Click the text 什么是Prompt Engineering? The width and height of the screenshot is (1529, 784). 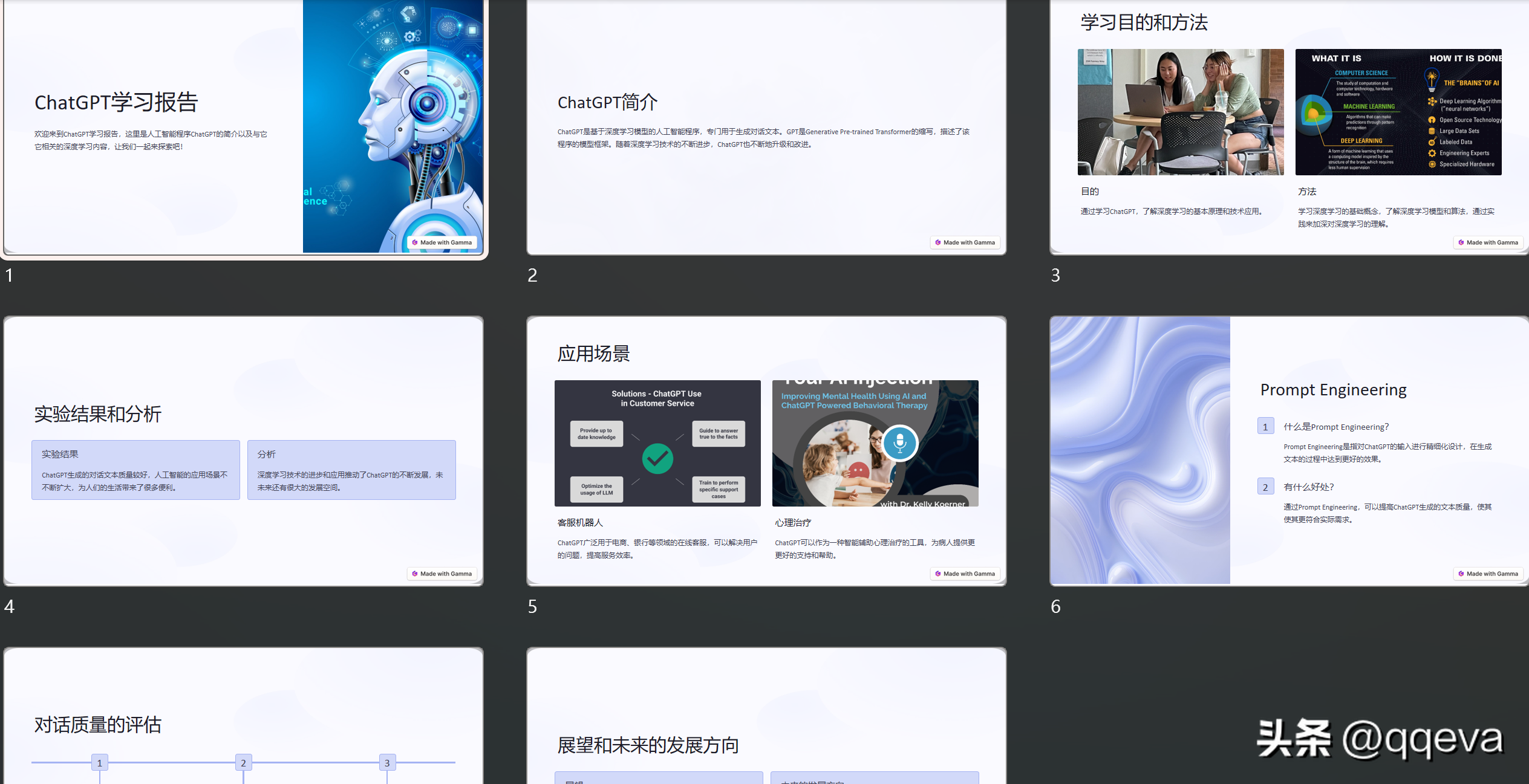coord(1336,427)
